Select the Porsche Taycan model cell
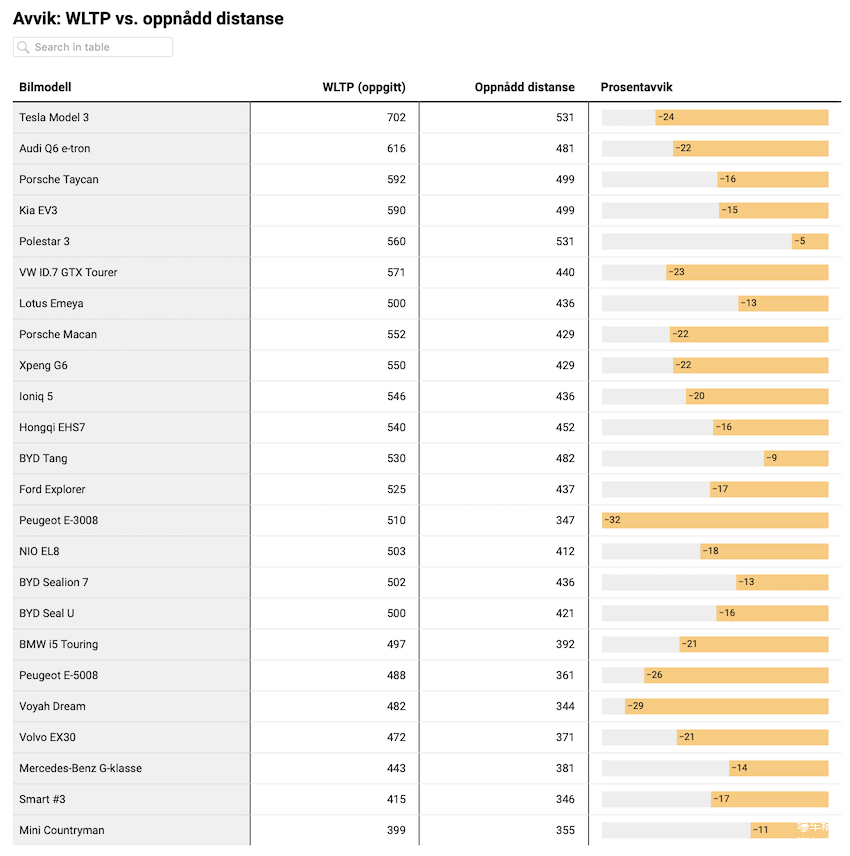Viewport: 850px width, 856px height. [59, 179]
